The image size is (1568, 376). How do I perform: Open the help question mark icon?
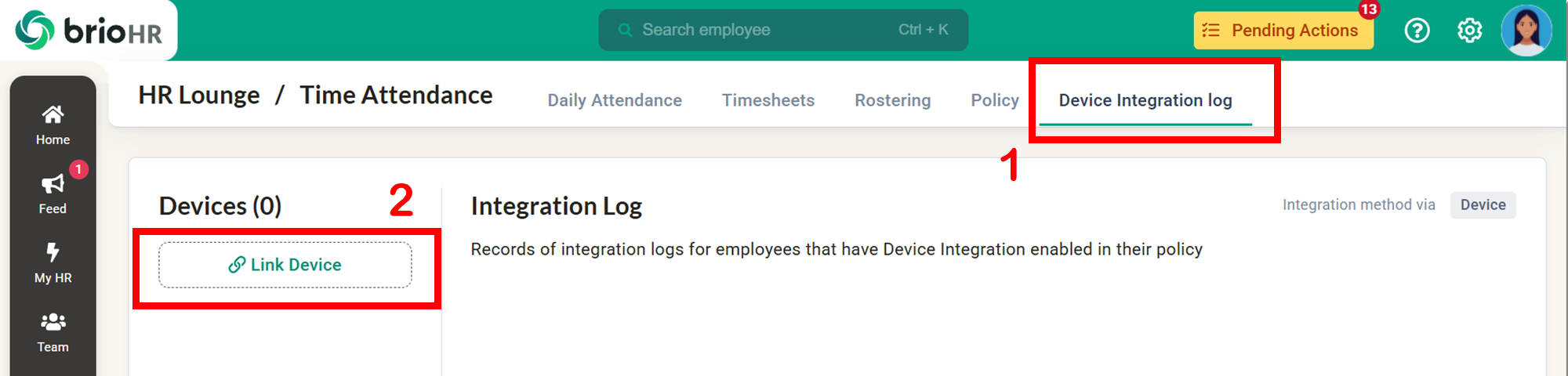pyautogui.click(x=1417, y=31)
